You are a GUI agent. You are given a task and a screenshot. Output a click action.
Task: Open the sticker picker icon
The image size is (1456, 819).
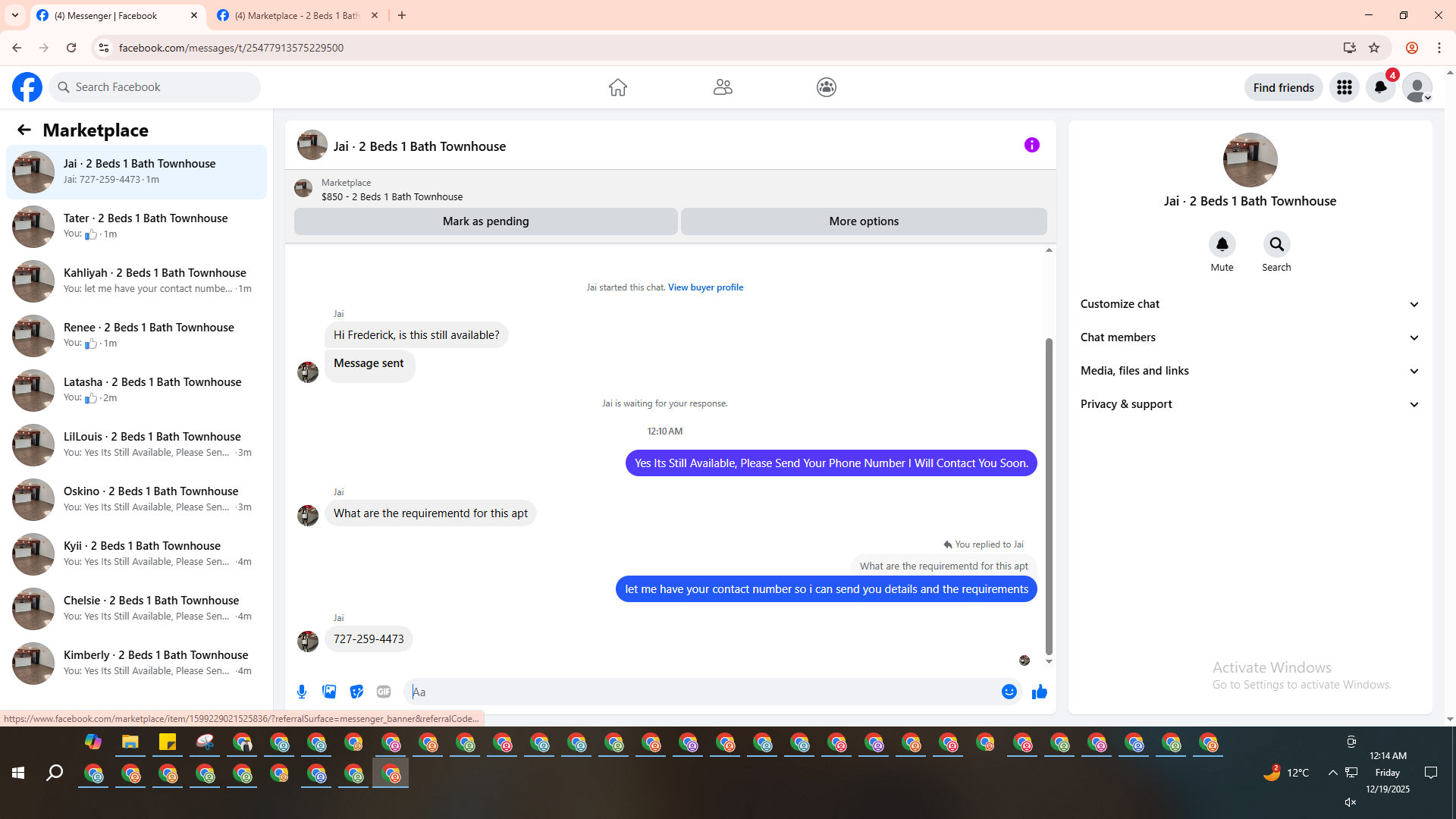(x=356, y=692)
